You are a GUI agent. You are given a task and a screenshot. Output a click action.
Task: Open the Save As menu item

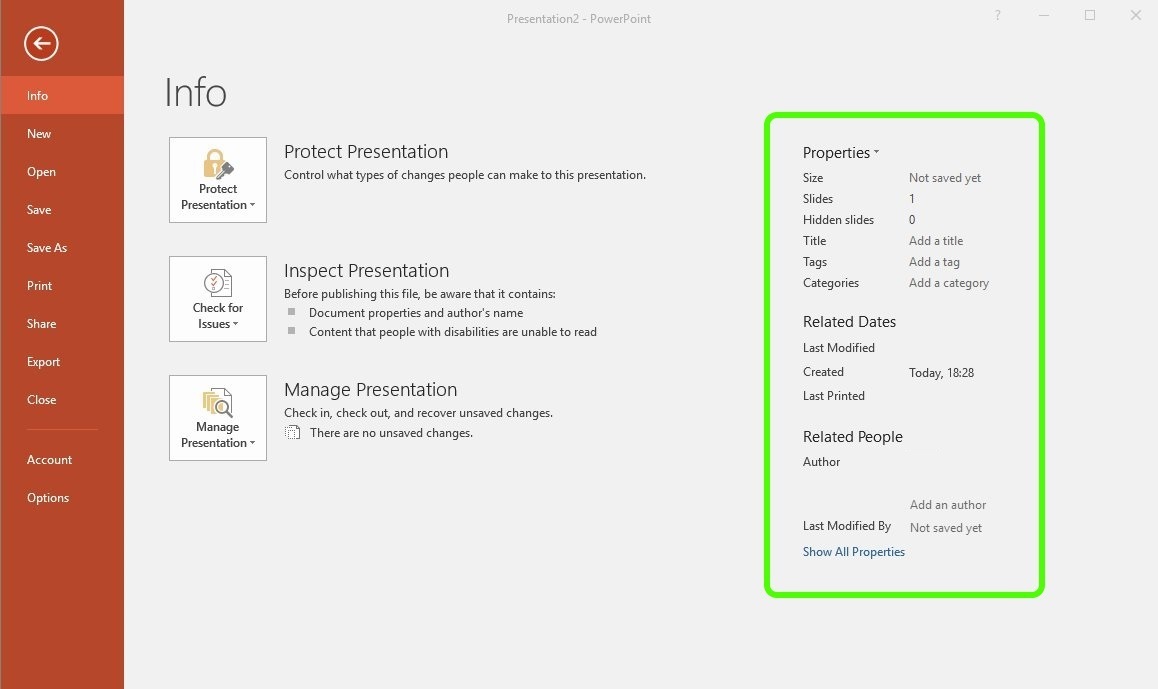tap(47, 248)
